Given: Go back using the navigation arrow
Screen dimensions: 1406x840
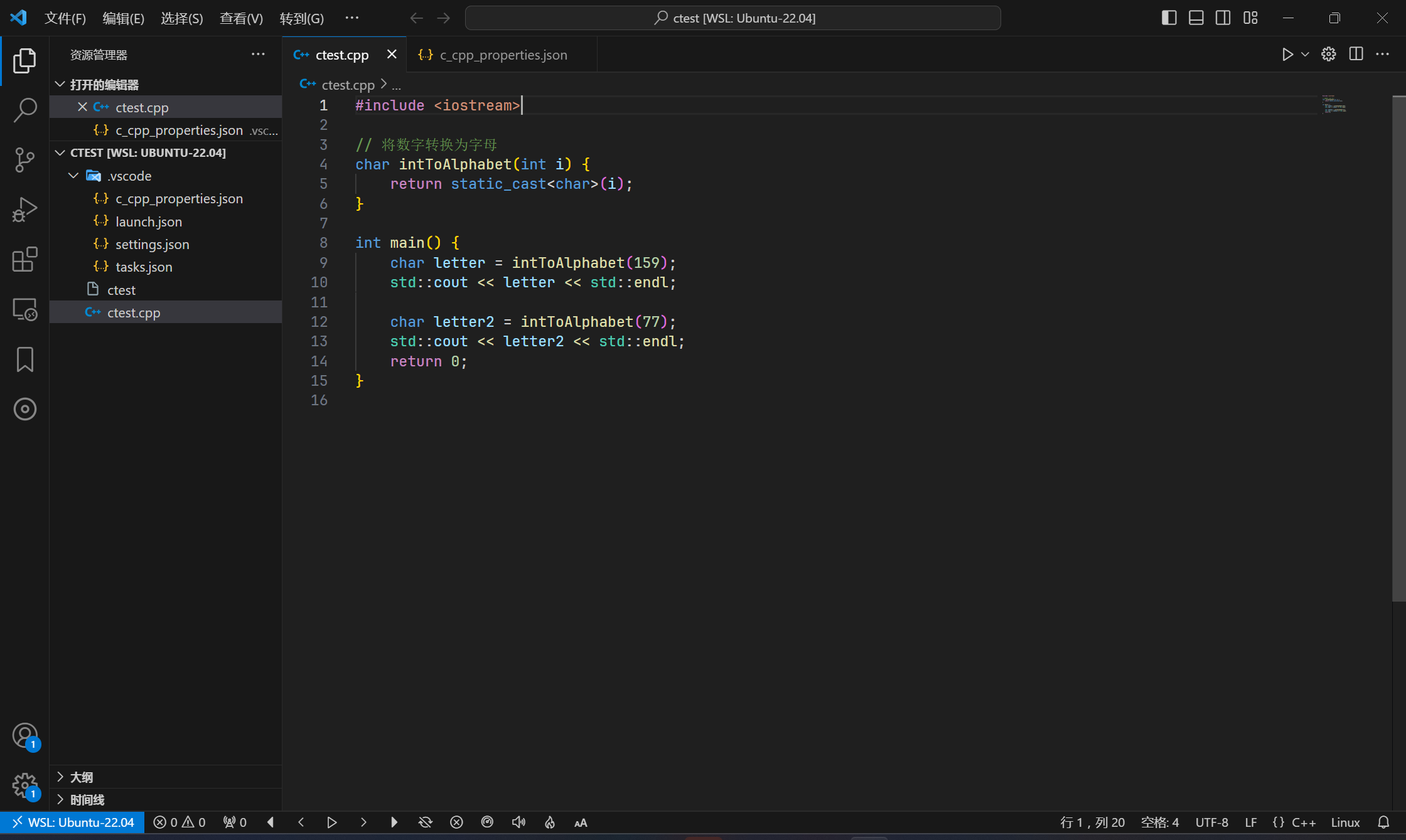Looking at the screenshot, I should coord(416,18).
